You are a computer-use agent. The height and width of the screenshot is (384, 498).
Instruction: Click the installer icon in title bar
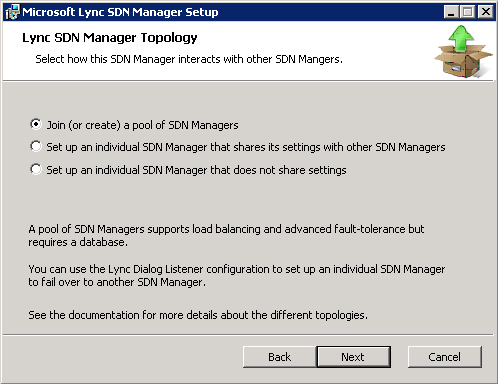tap(12, 12)
